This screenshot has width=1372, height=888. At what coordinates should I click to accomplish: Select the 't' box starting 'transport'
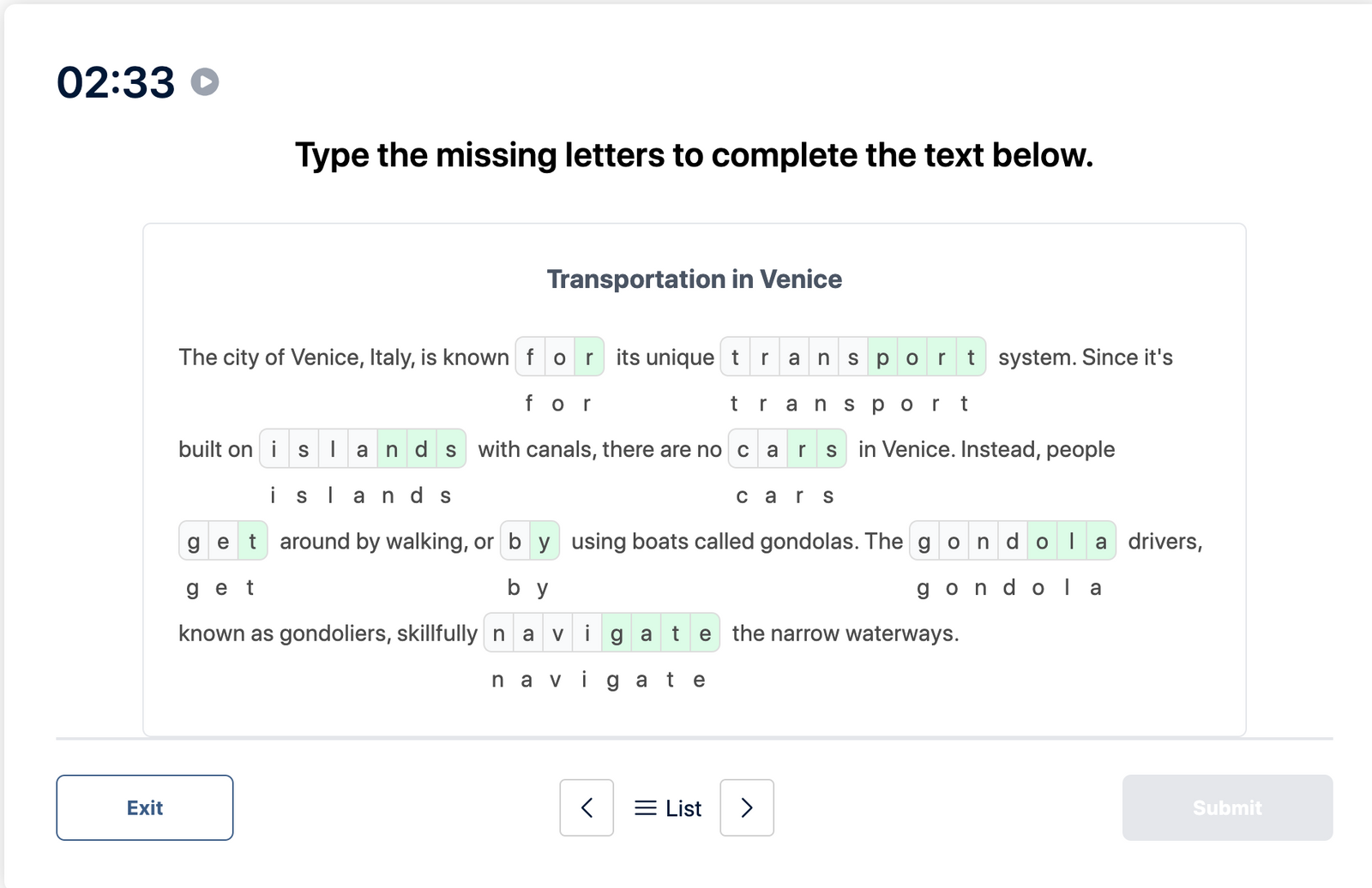click(735, 357)
